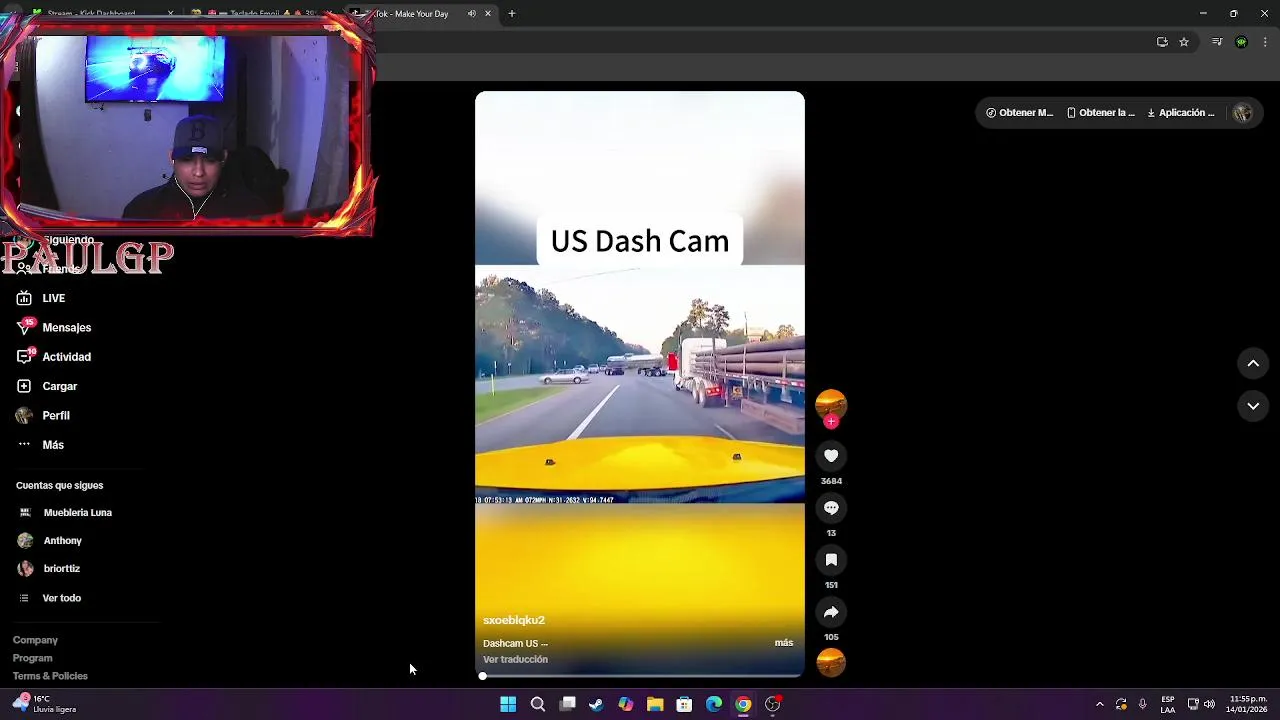Open LIVE from the sidebar
This screenshot has width=1280, height=720.
(x=41, y=298)
